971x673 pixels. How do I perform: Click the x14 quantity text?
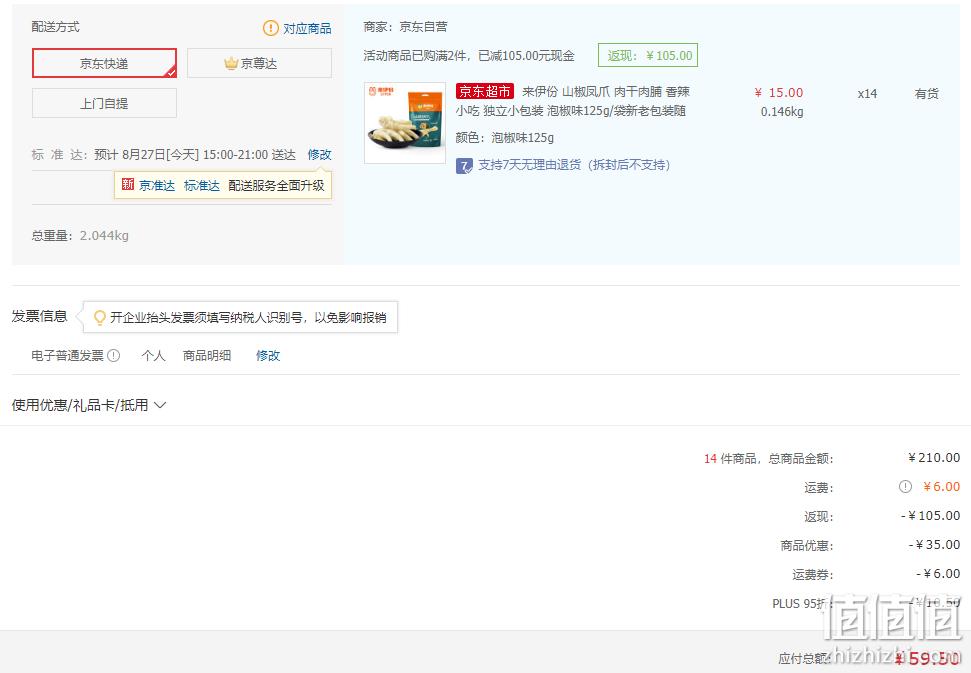coord(867,93)
